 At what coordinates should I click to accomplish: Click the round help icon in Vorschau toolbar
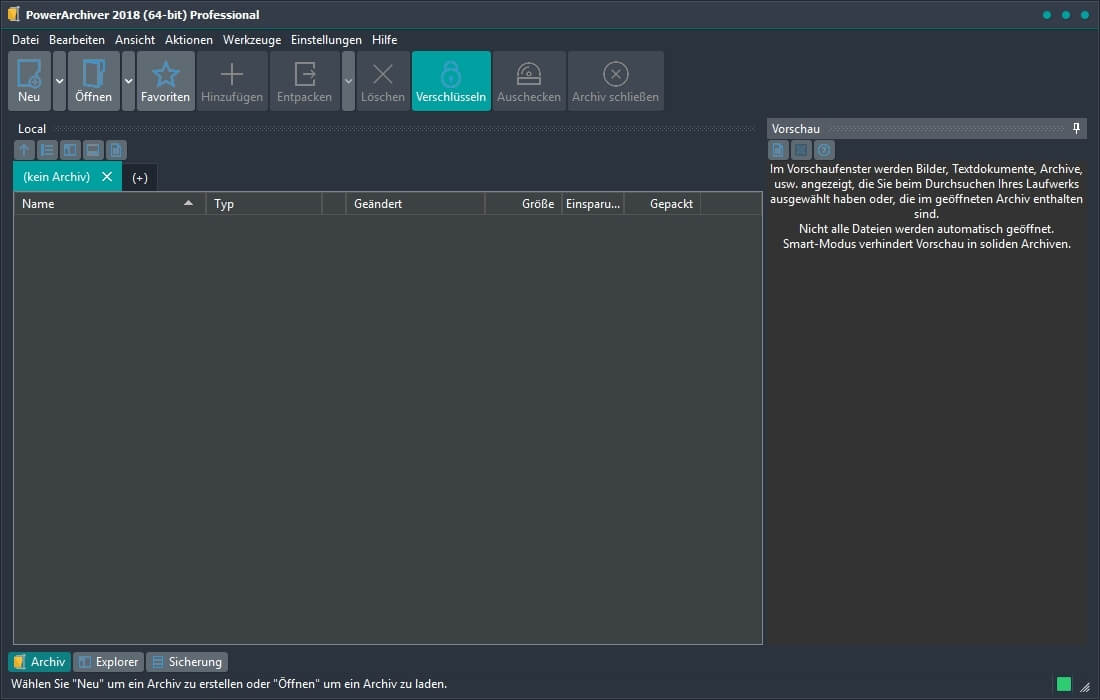824,150
